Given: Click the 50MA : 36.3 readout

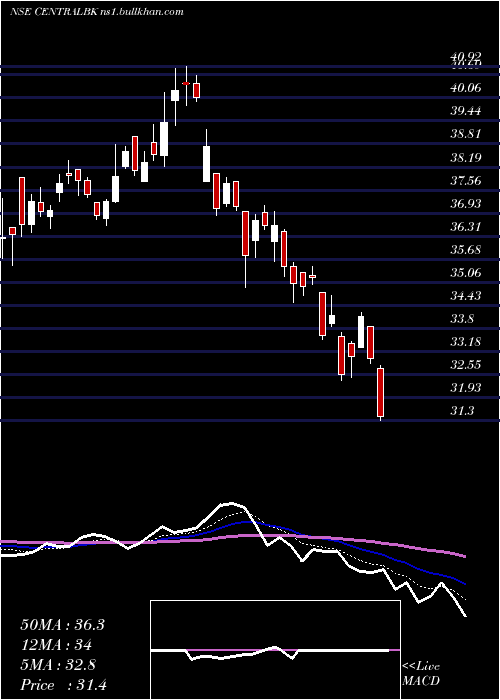Looking at the screenshot, I should pyautogui.click(x=62, y=625).
